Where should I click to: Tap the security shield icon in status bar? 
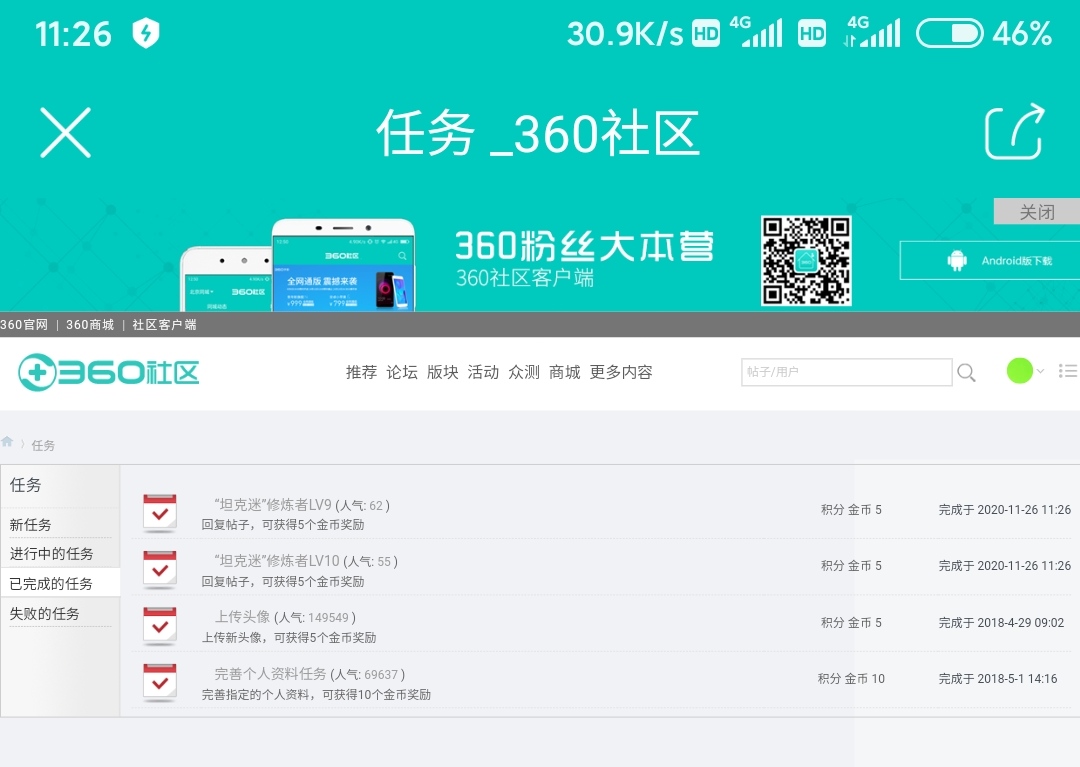145,33
